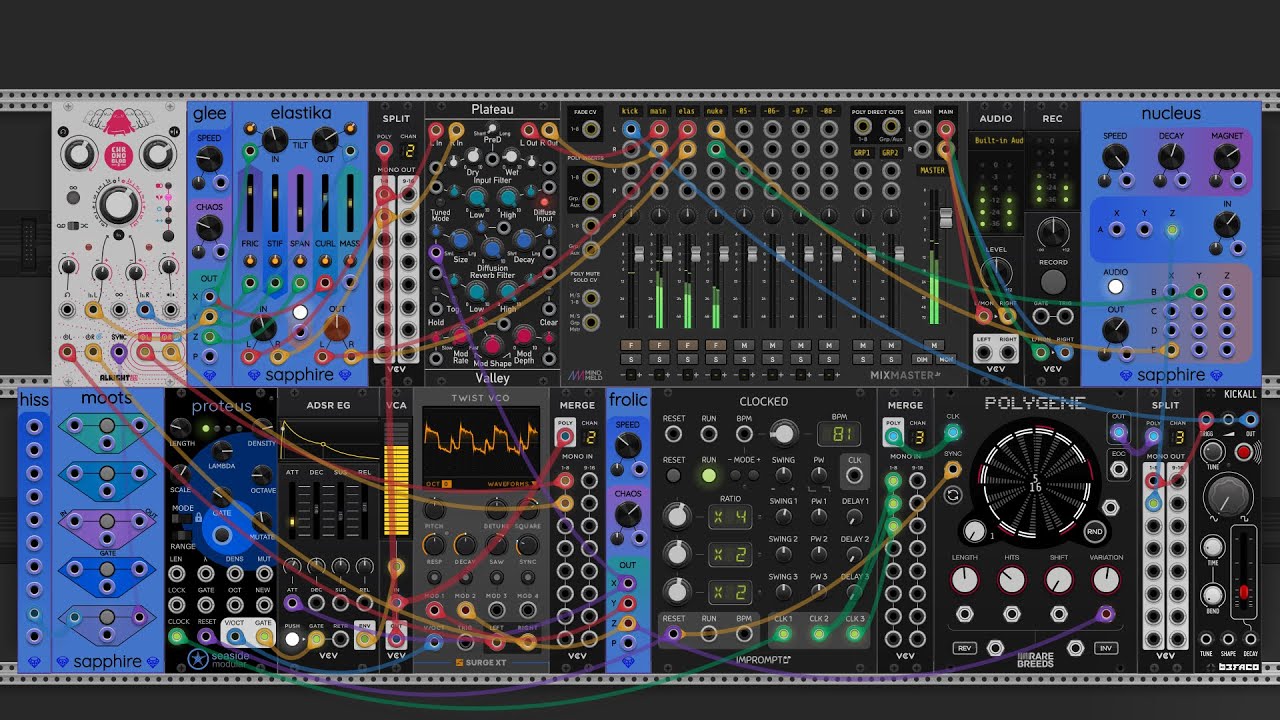This screenshot has height=720, width=1280.
Task: Click the MASTER label display
Action: pyautogui.click(x=932, y=170)
